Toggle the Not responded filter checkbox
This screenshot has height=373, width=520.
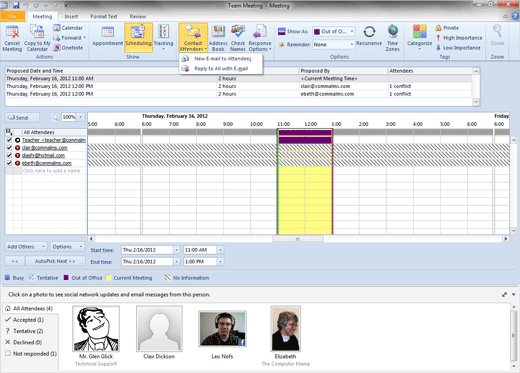[8, 353]
